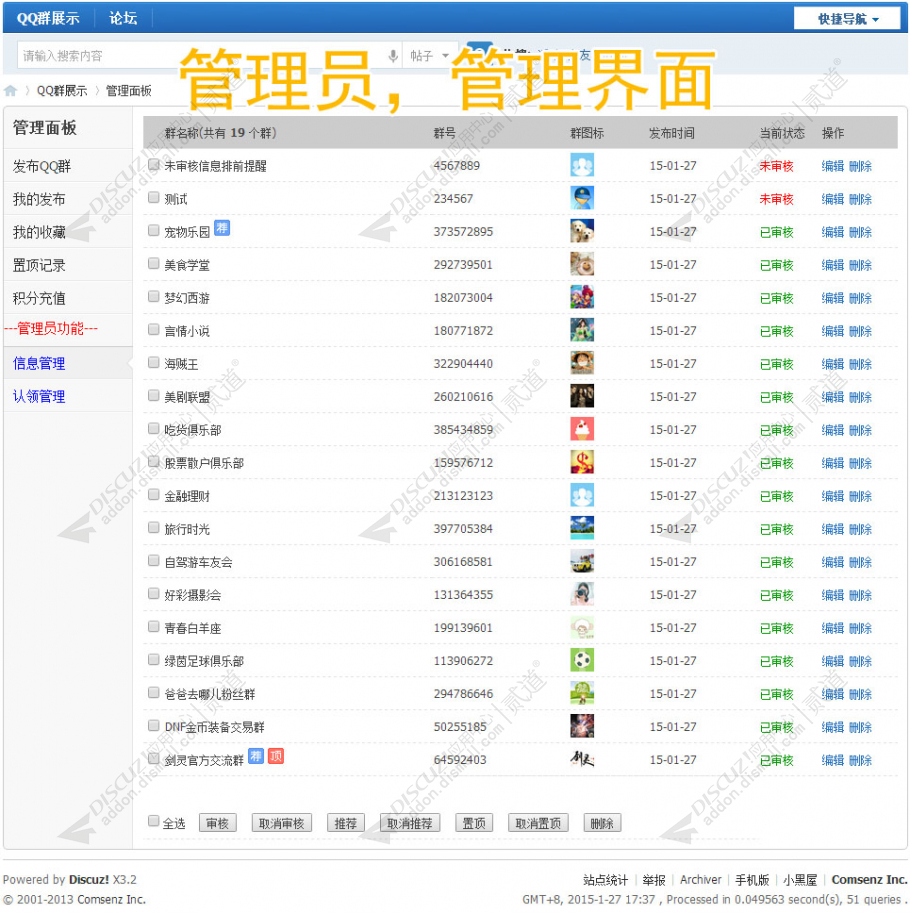Open the group icon for 未审核信息排前提醒
This screenshot has height=913, width=910.
coord(582,165)
